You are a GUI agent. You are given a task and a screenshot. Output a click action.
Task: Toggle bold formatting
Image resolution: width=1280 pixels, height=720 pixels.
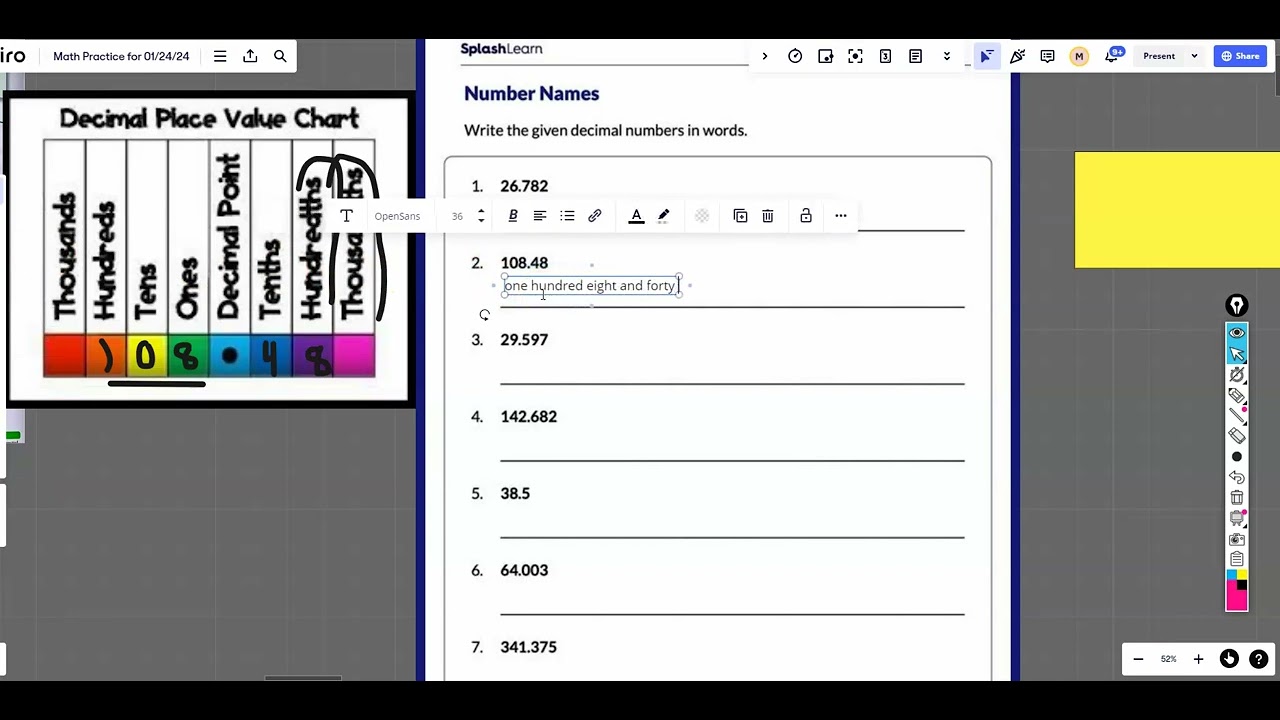tap(513, 216)
